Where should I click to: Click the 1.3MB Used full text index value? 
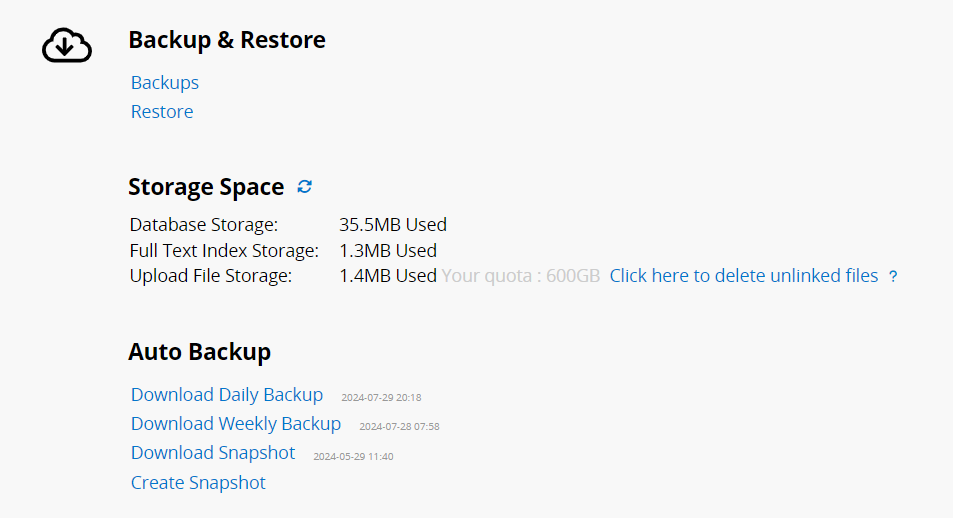(387, 251)
